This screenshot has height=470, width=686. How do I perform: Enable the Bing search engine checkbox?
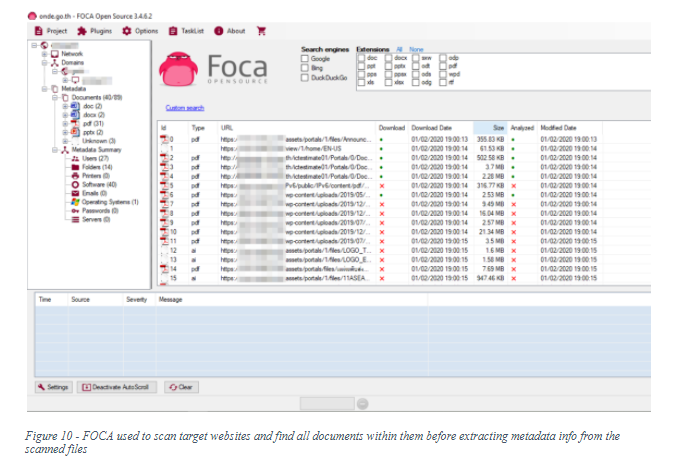point(304,68)
